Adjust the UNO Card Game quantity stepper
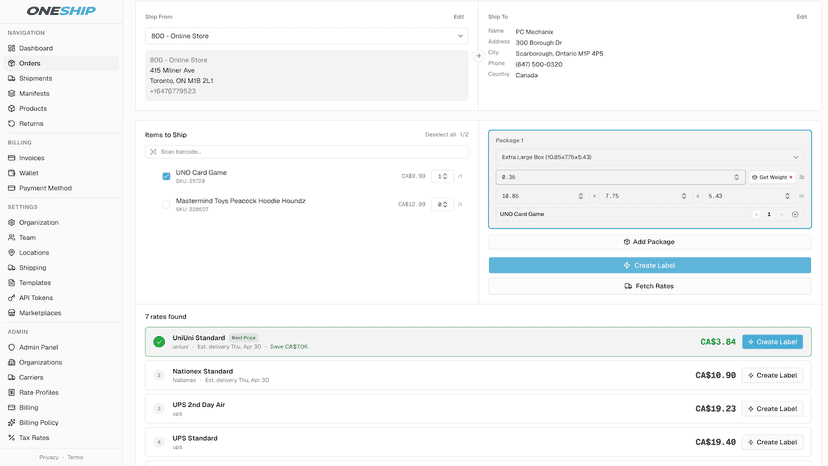This screenshot has height=466, width=828. [445, 176]
